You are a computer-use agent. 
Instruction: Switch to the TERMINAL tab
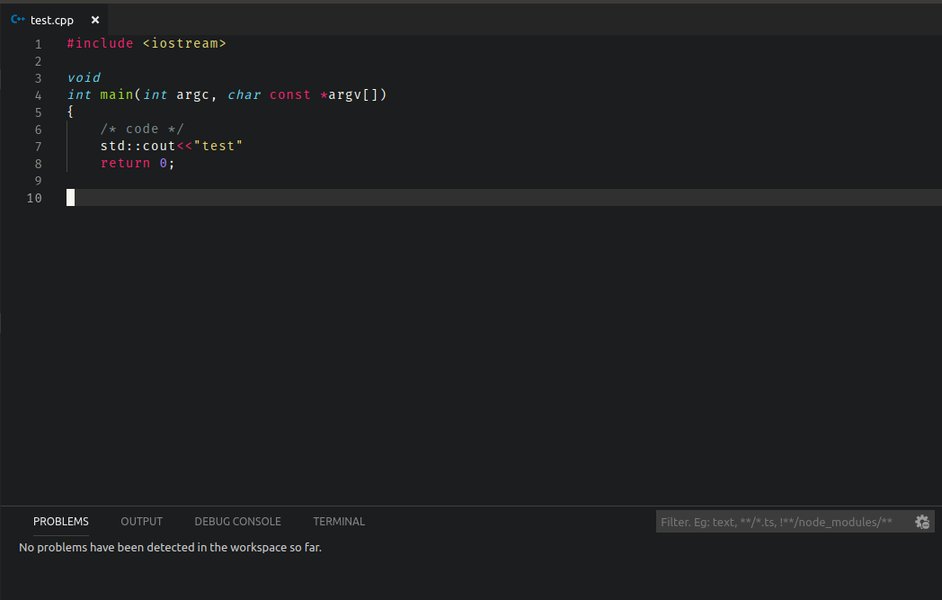pyautogui.click(x=339, y=521)
